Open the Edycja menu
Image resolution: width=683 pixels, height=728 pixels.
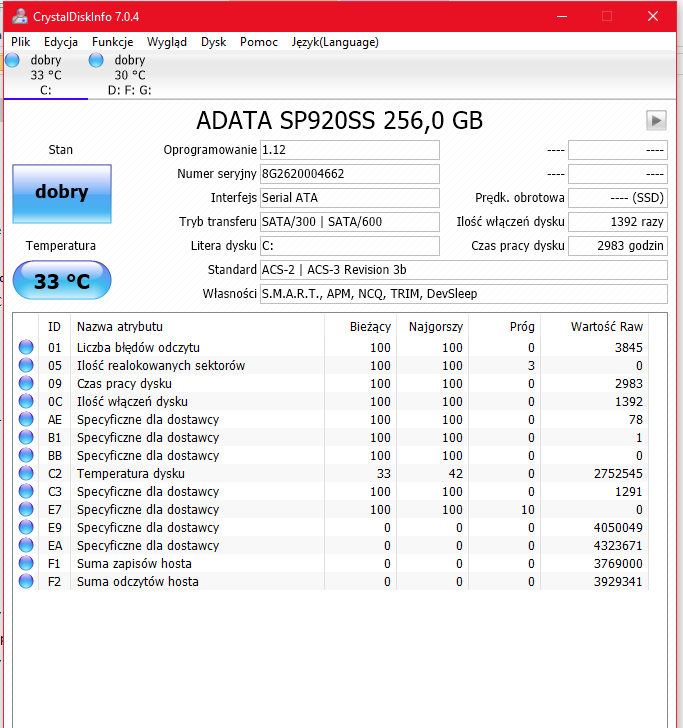pyautogui.click(x=61, y=42)
